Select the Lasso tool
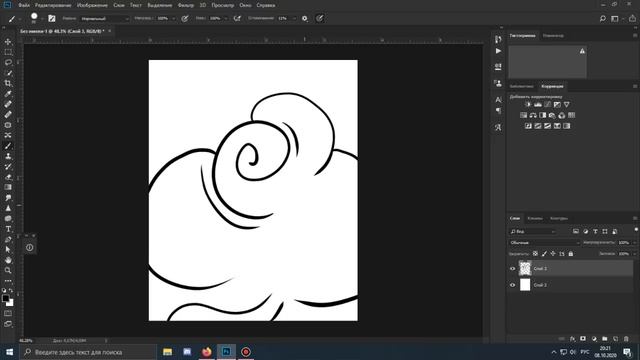640x360 pixels. point(8,62)
